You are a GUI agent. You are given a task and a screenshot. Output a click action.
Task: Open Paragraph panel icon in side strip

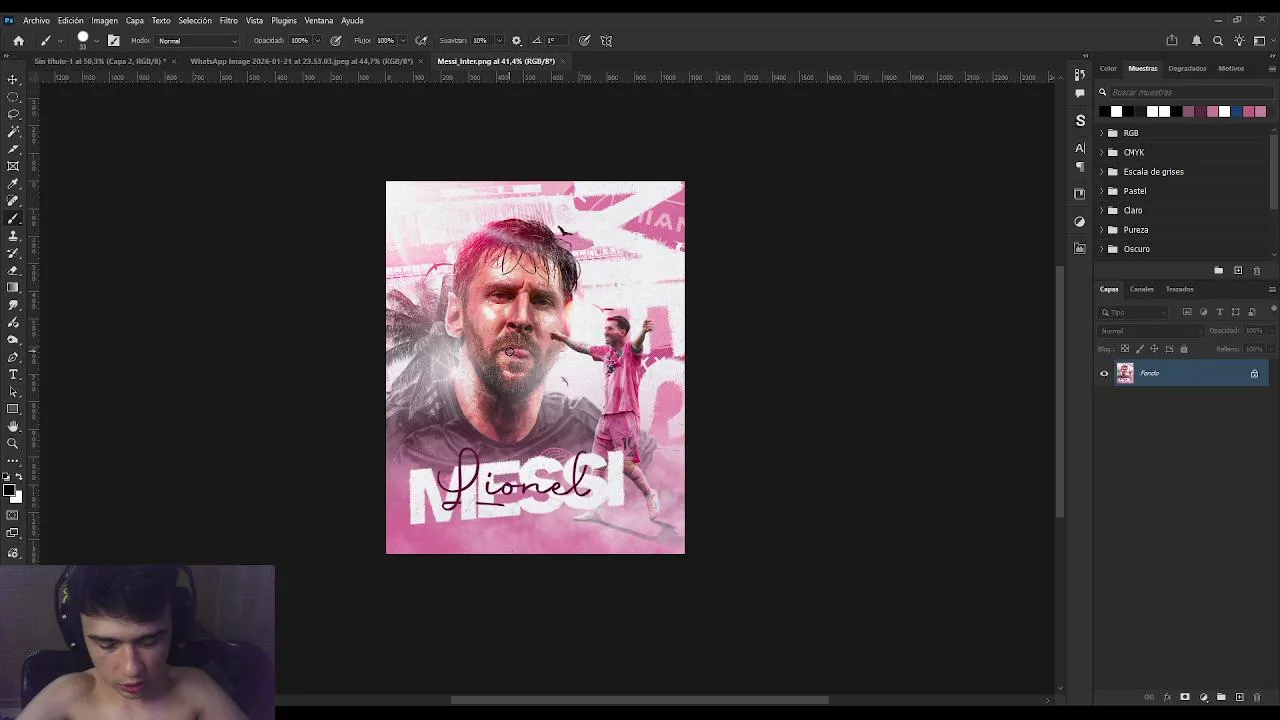click(1080, 167)
